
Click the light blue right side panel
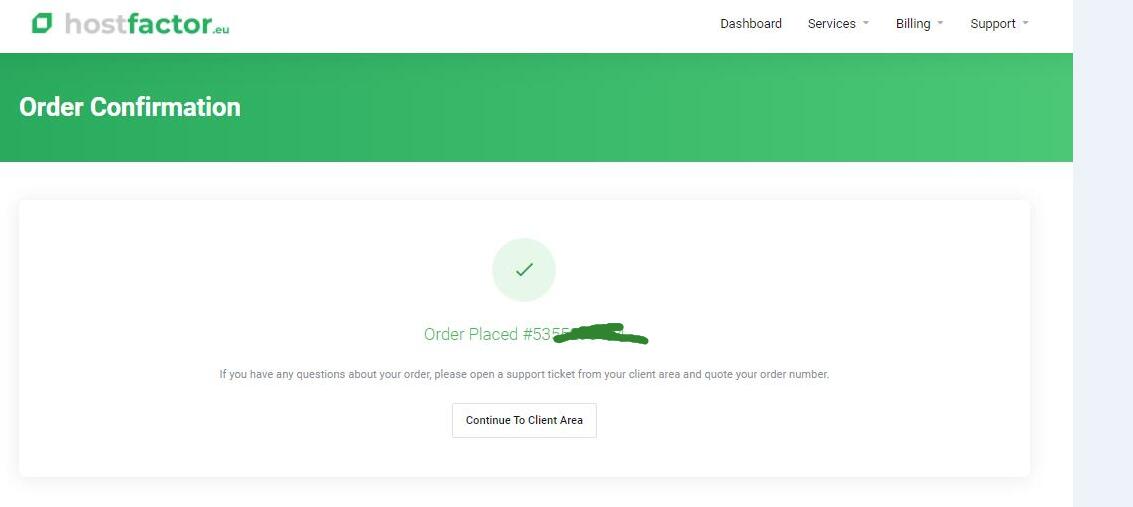1103,253
